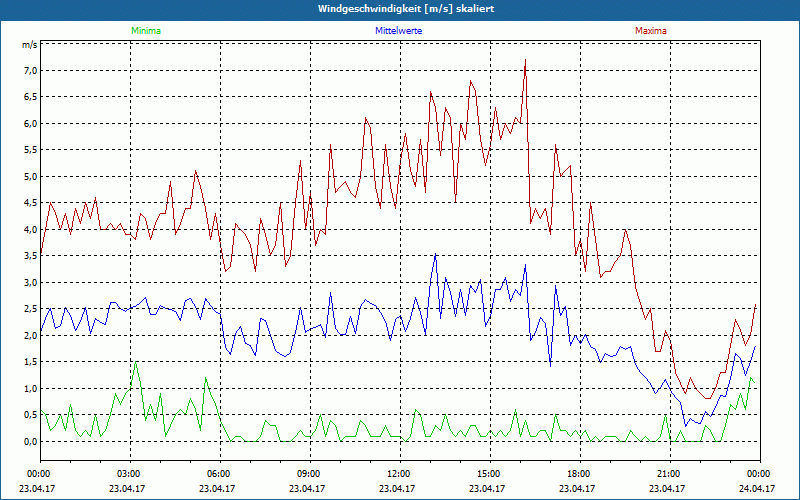Click the '23.04.17' date beneath 18:00

pyautogui.click(x=577, y=488)
